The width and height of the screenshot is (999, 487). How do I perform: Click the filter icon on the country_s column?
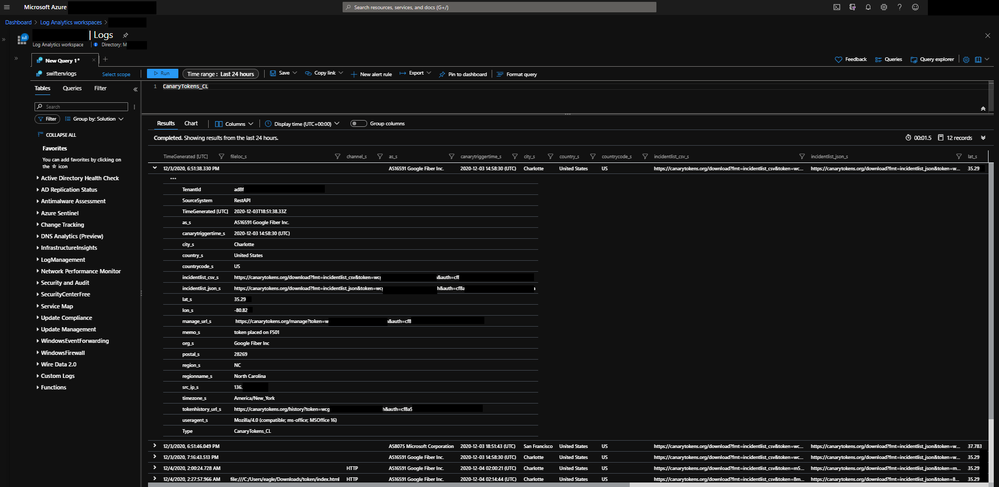click(592, 156)
